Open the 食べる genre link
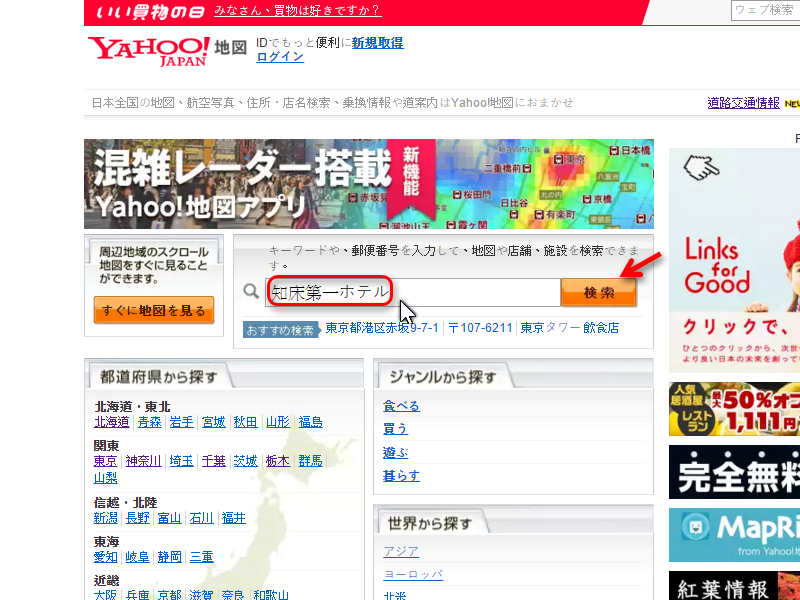800x600 pixels. [x=402, y=406]
